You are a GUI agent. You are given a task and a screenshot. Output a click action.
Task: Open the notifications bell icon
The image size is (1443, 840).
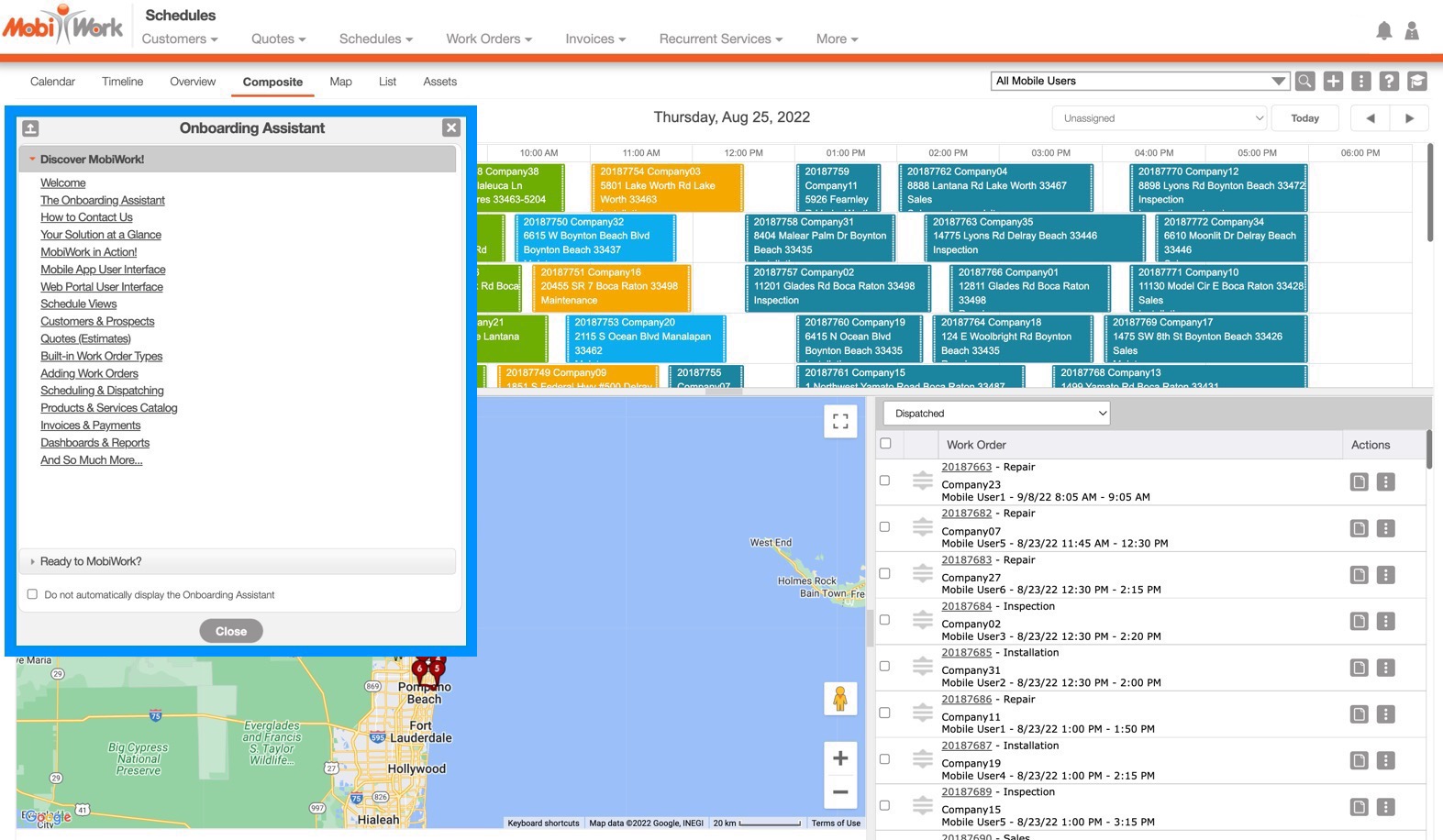pos(1383,31)
